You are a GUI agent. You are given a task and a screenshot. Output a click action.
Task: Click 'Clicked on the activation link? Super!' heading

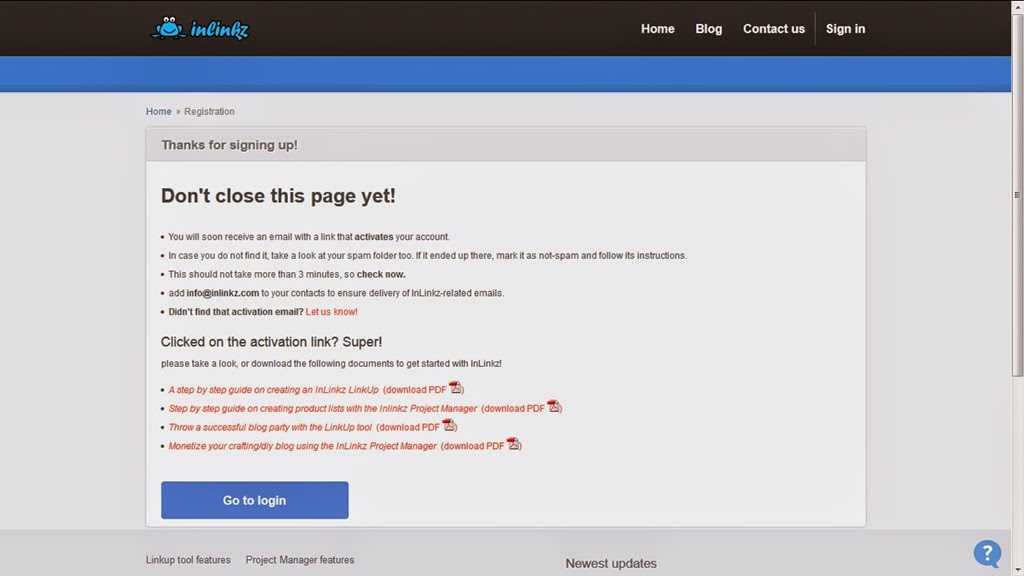coord(271,342)
